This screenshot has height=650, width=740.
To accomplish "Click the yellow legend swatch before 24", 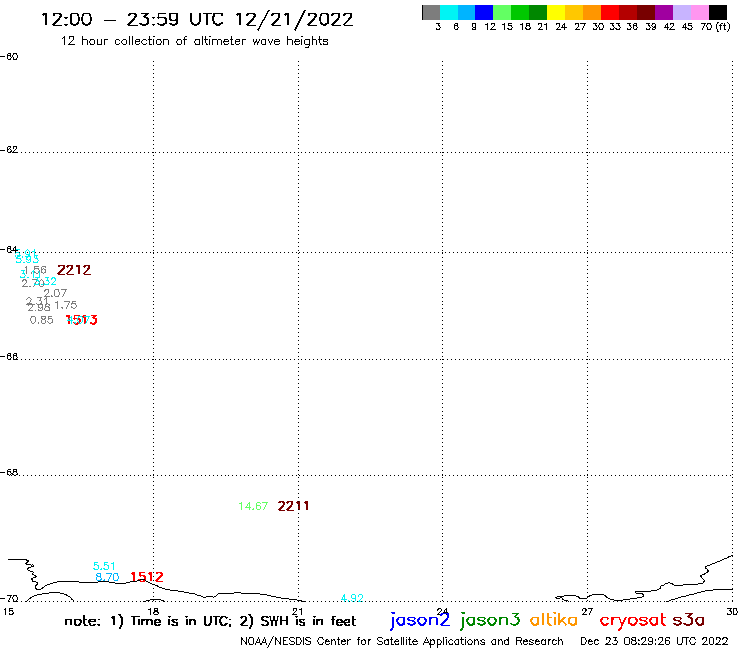I will tap(556, 12).
